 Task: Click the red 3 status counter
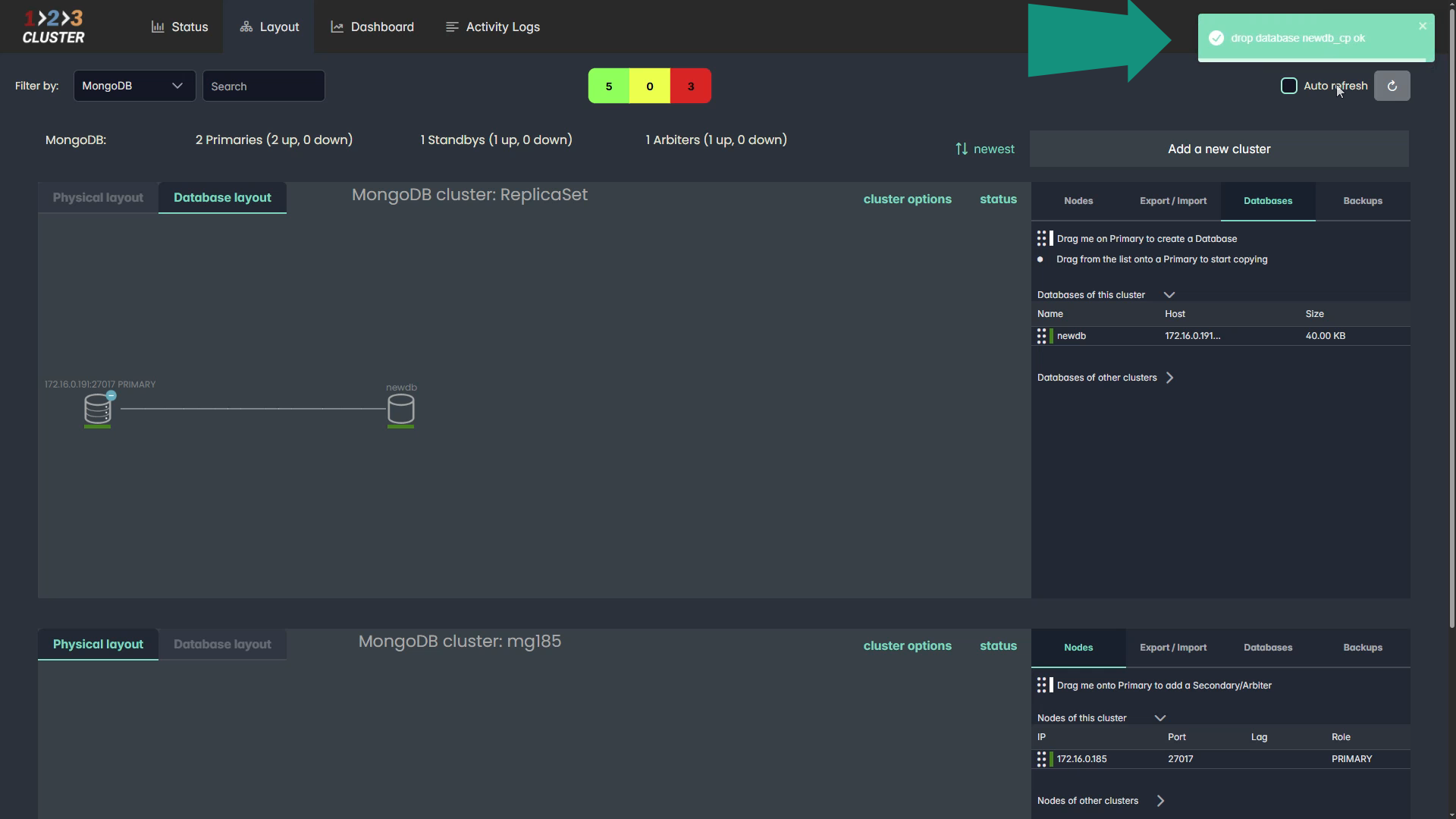(x=691, y=86)
